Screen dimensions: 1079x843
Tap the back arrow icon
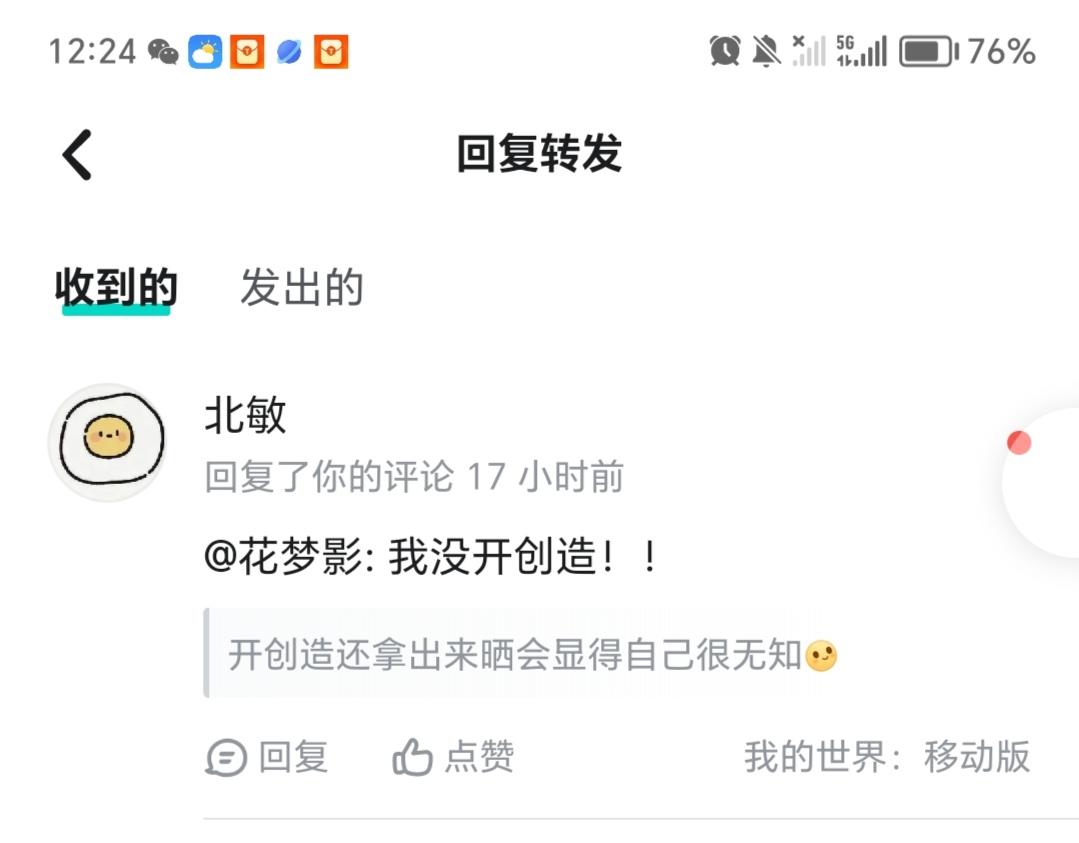[77, 155]
